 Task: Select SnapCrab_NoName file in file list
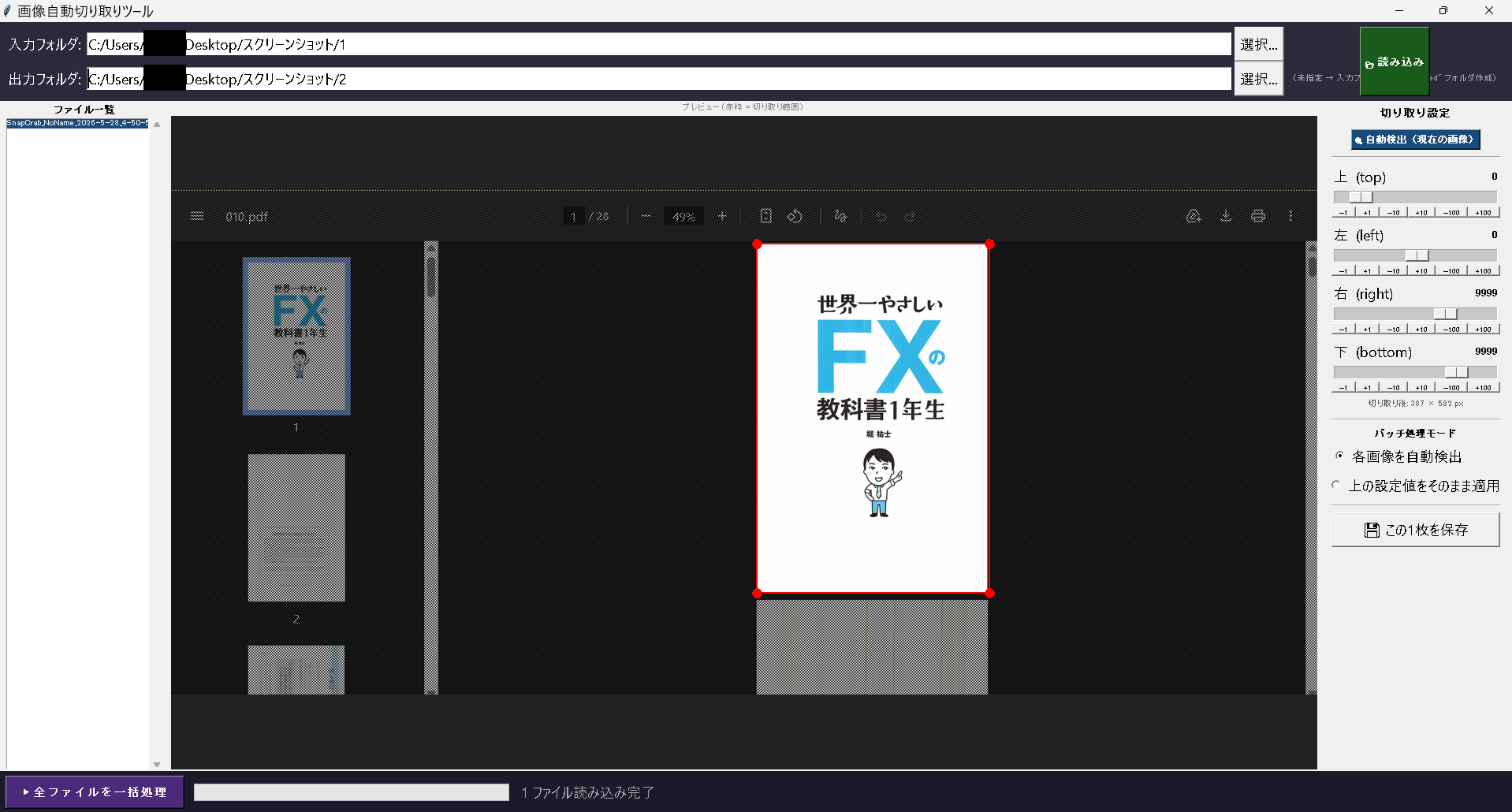point(77,123)
